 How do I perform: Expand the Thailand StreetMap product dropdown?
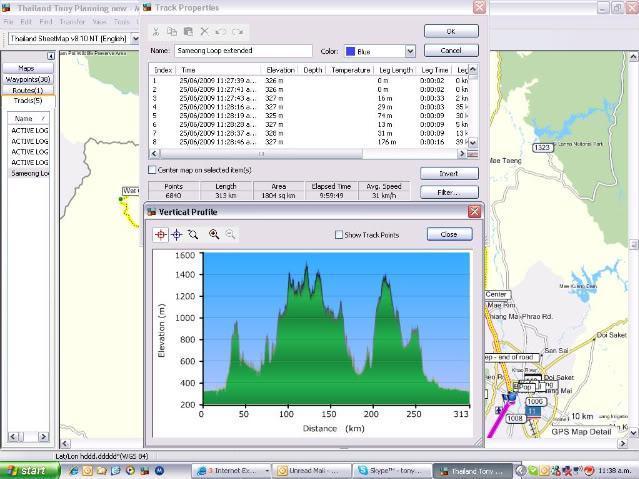coord(136,39)
